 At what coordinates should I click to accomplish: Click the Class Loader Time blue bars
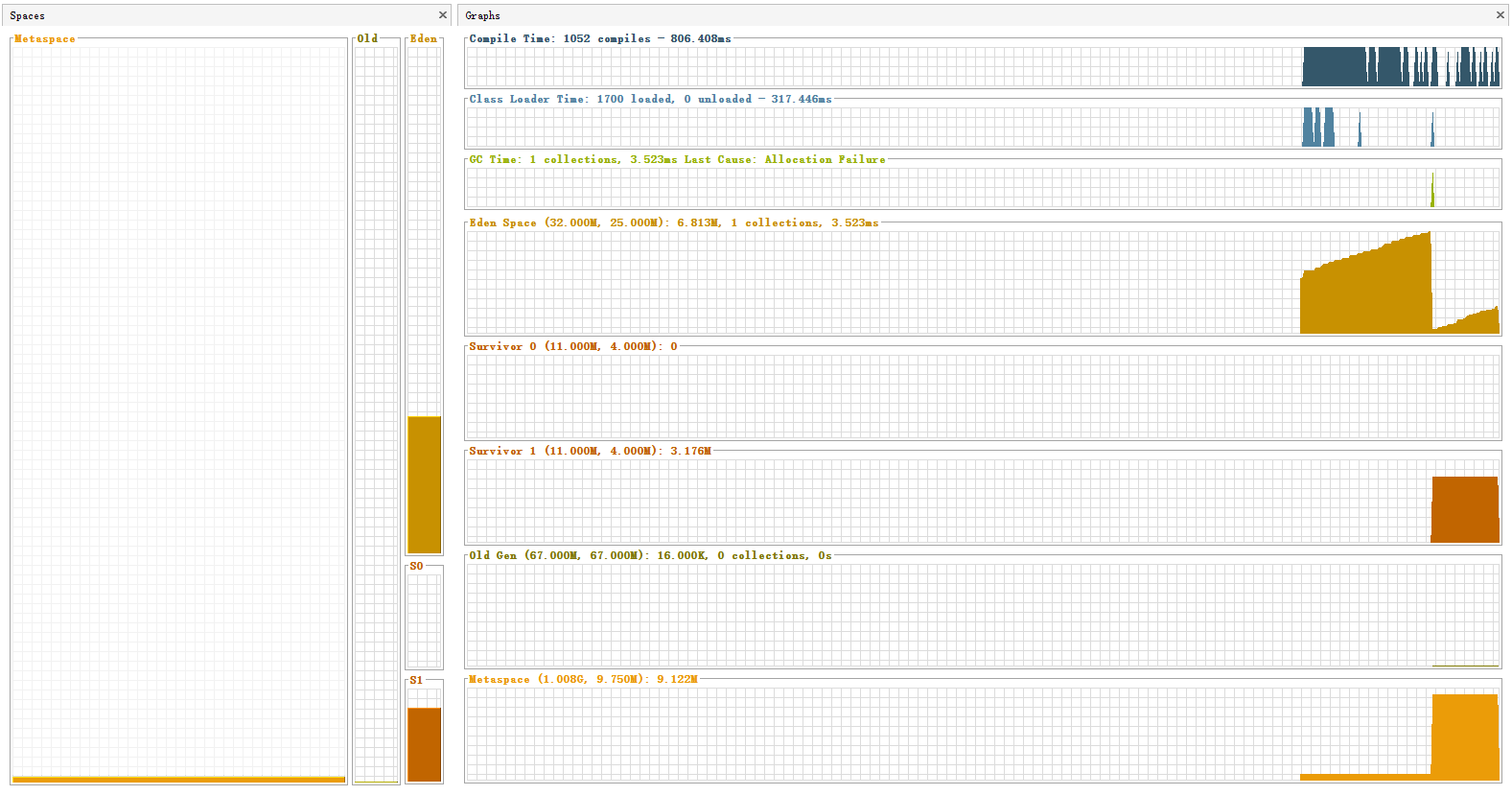(x=1317, y=128)
